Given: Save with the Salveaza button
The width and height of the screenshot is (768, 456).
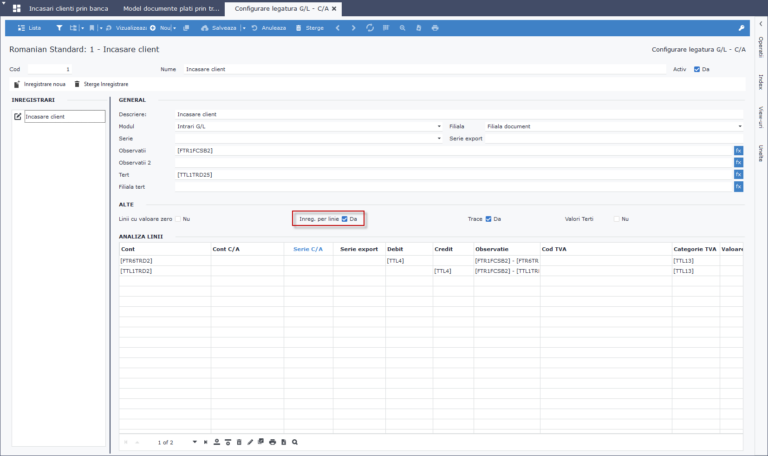Looking at the screenshot, I should 218,28.
